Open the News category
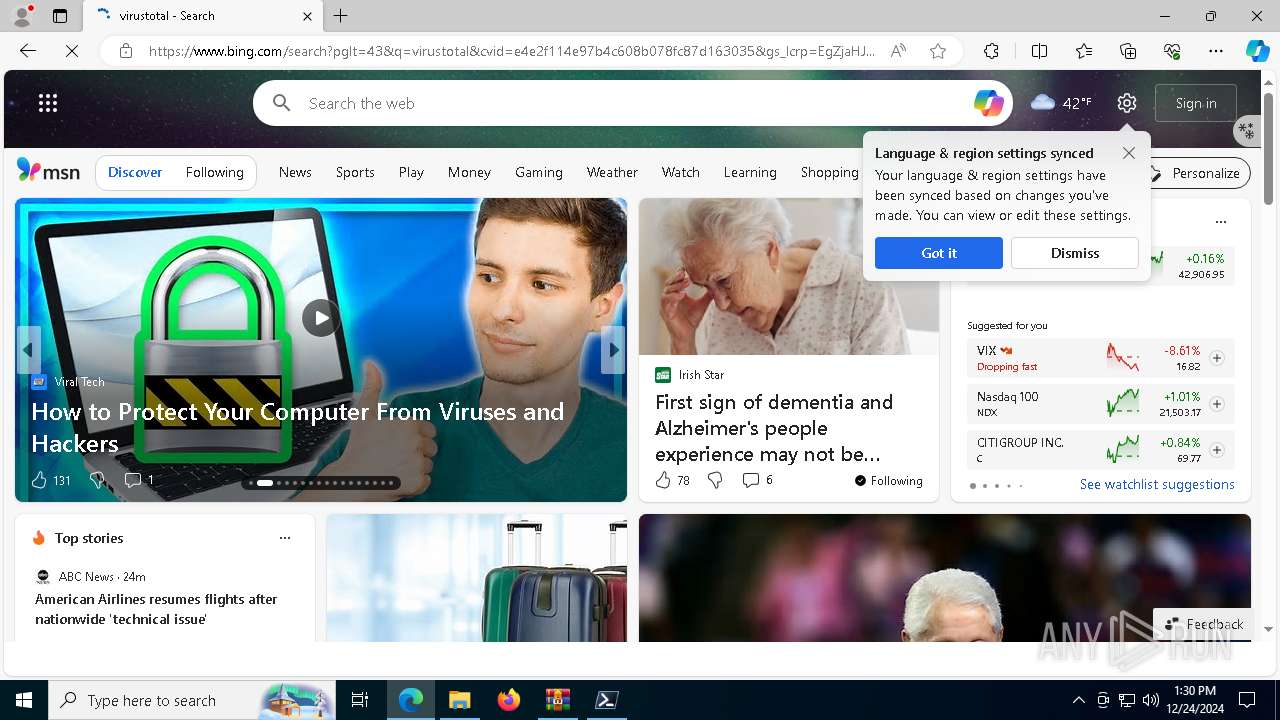The image size is (1280, 720). point(295,172)
